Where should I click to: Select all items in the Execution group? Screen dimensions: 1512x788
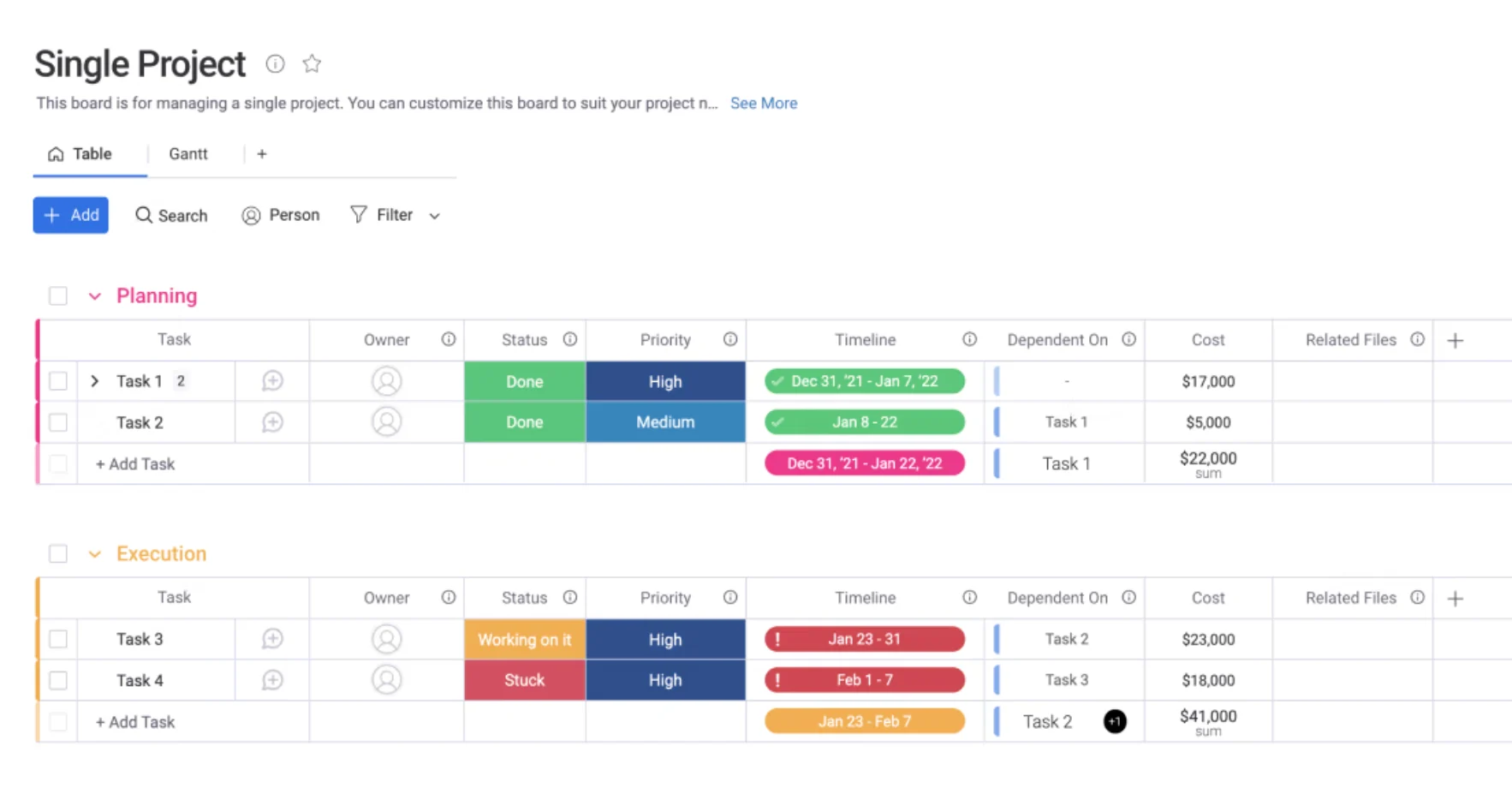58,554
